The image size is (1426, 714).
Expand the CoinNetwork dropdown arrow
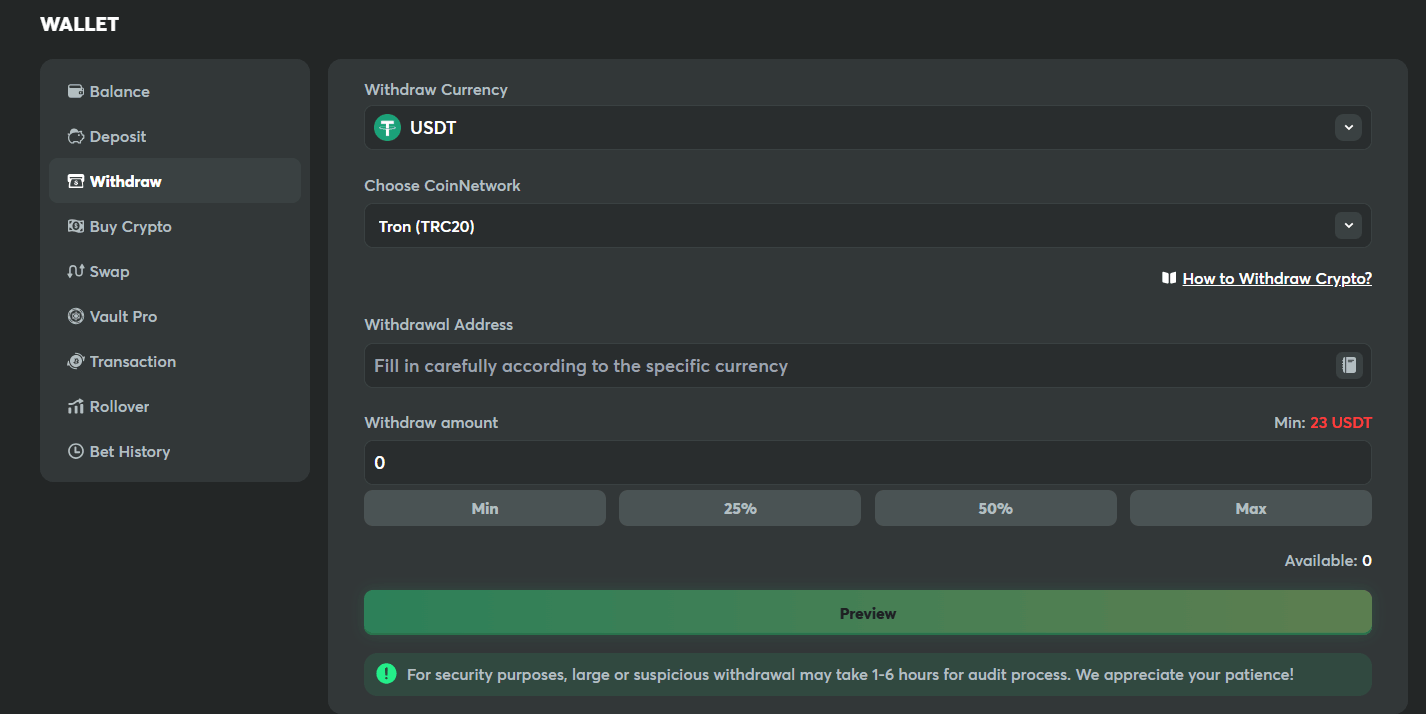click(x=1348, y=226)
